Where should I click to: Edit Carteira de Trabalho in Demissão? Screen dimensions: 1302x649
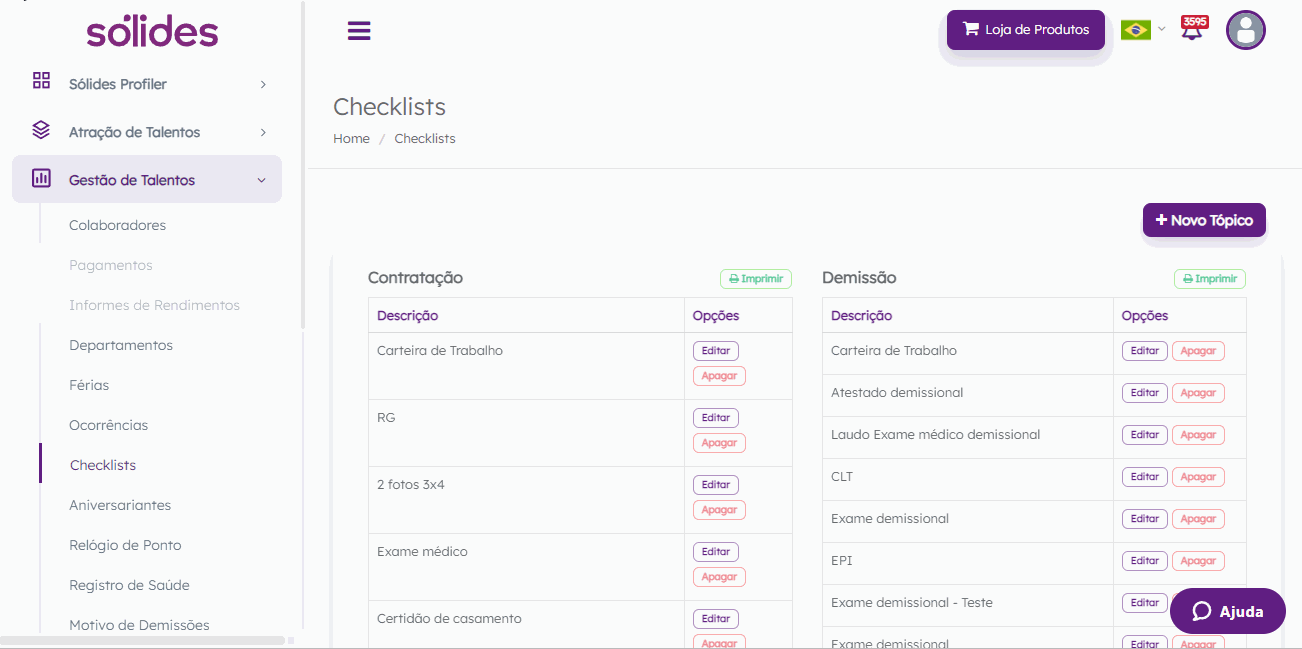tap(1145, 351)
